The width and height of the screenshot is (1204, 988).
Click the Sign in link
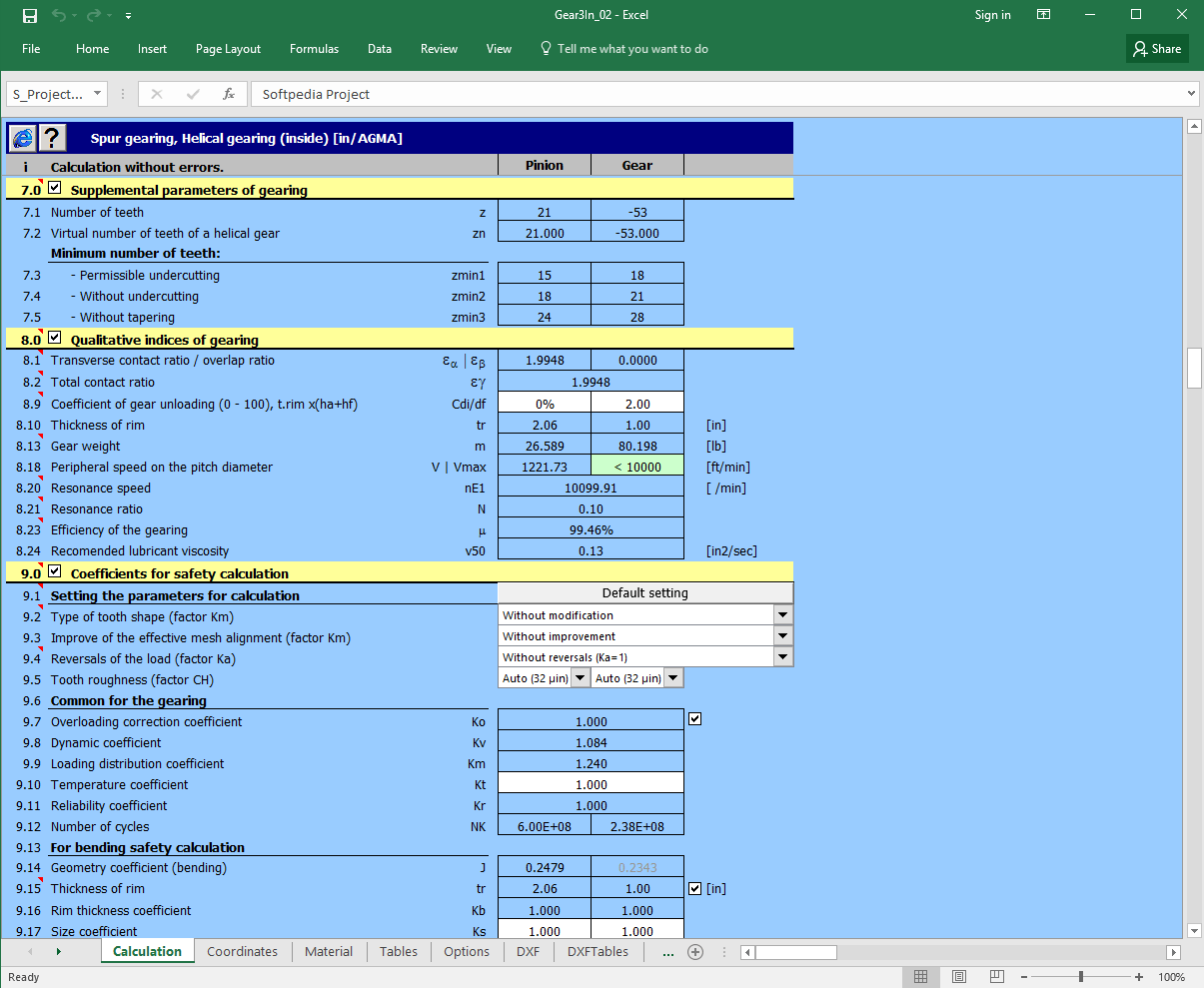coord(992,14)
